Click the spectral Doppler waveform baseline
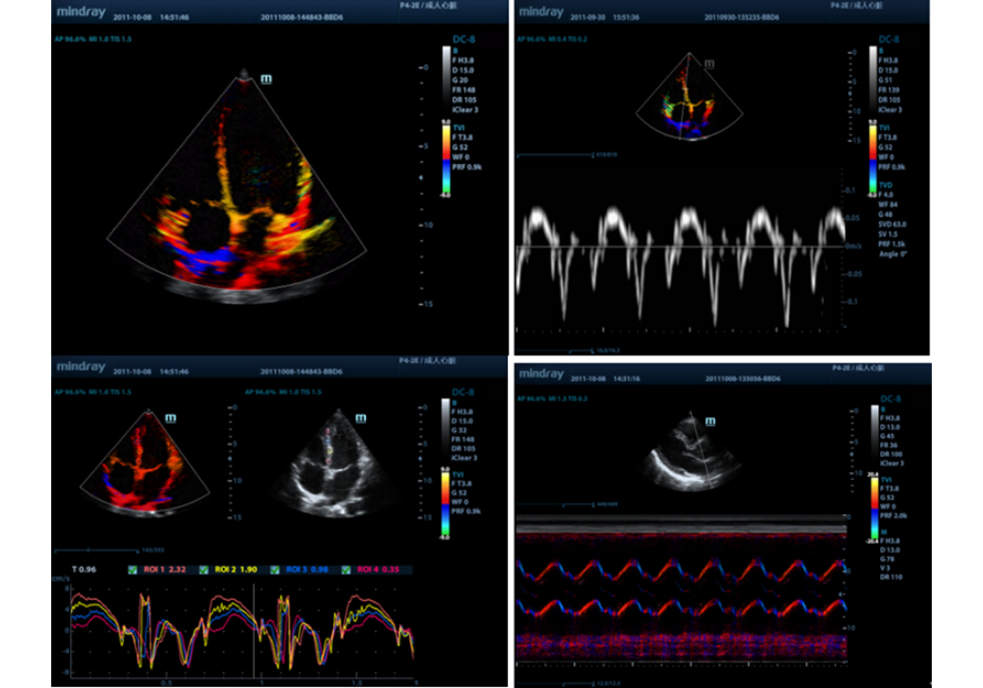The image size is (983, 688). 680,246
